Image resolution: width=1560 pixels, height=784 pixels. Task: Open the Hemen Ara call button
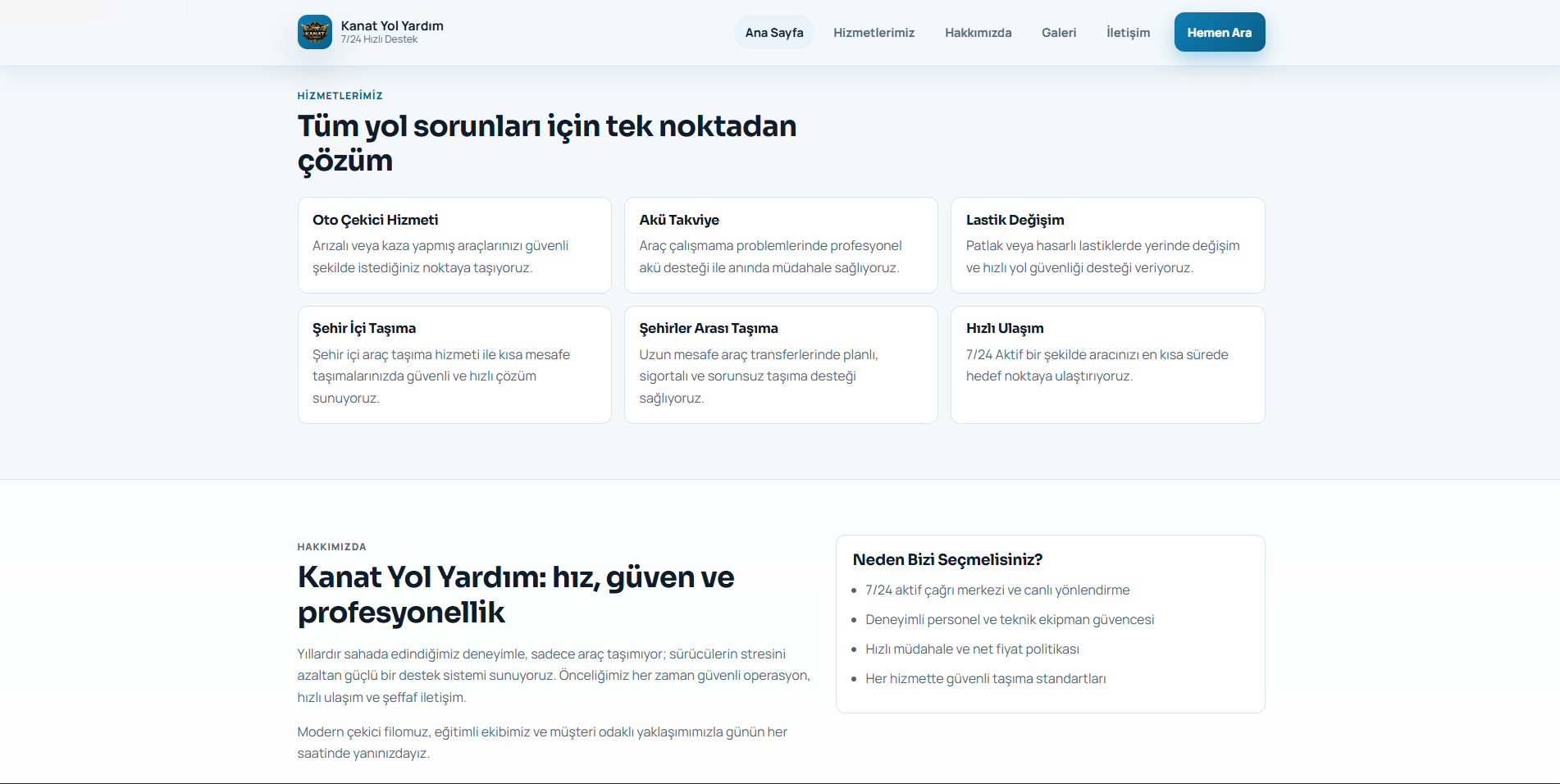pos(1220,32)
